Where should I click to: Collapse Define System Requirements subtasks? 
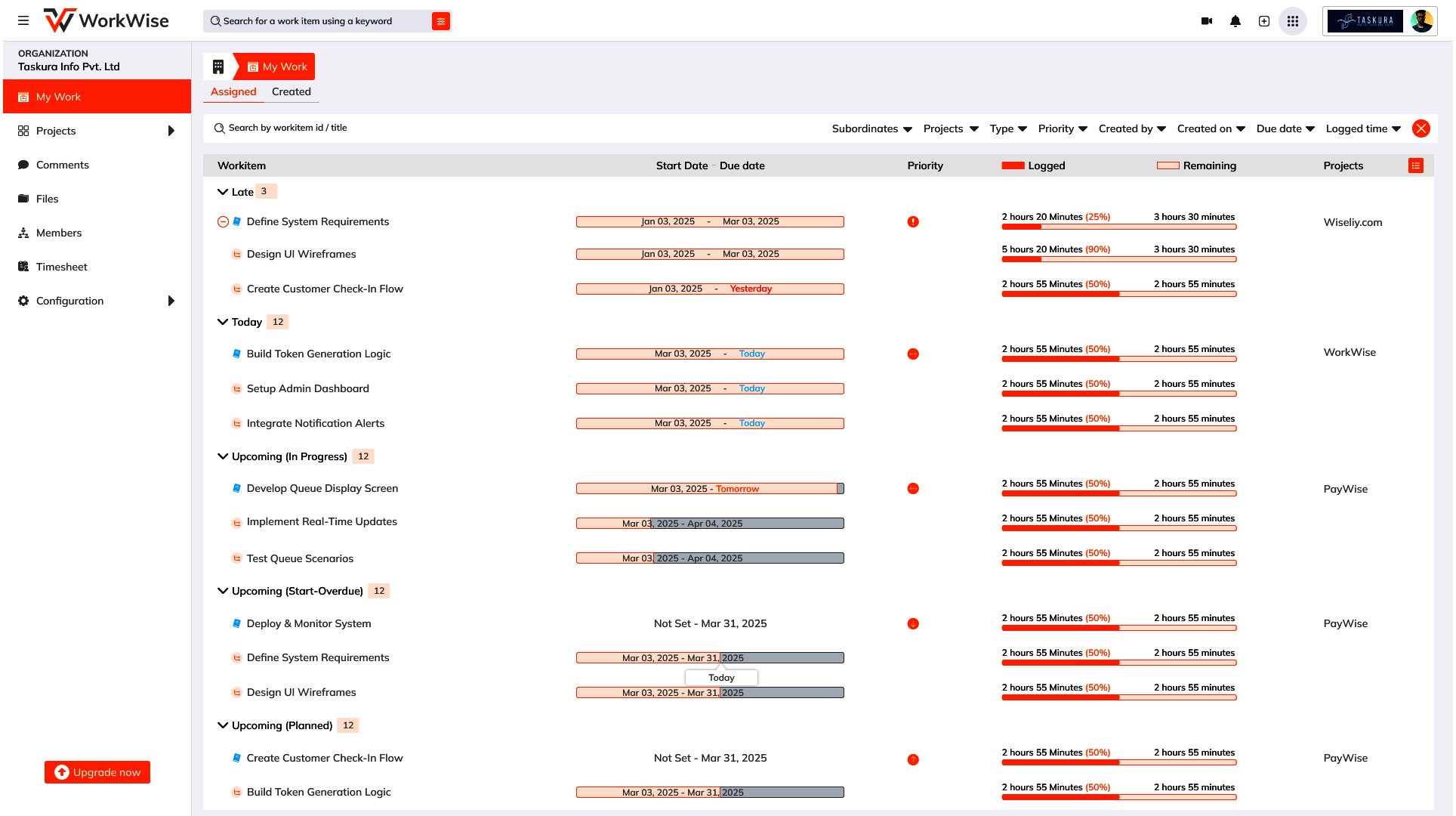point(223,221)
